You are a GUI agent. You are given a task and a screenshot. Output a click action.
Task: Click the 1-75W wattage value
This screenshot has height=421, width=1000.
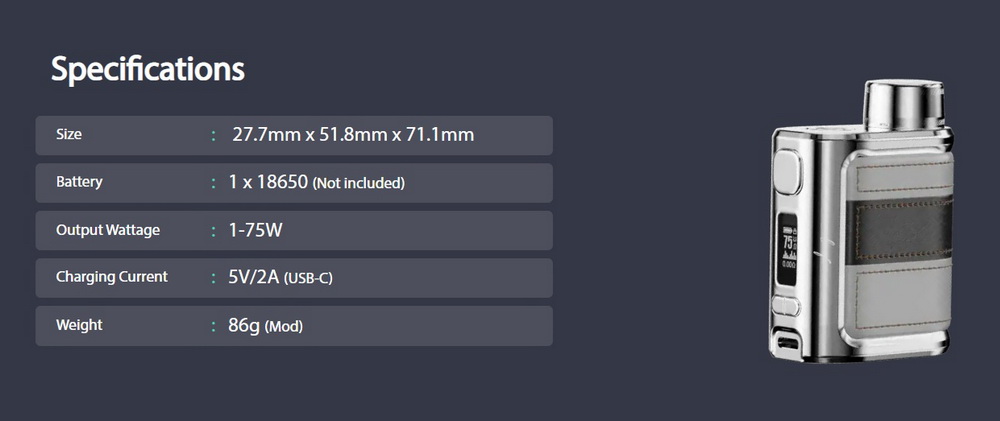(255, 230)
